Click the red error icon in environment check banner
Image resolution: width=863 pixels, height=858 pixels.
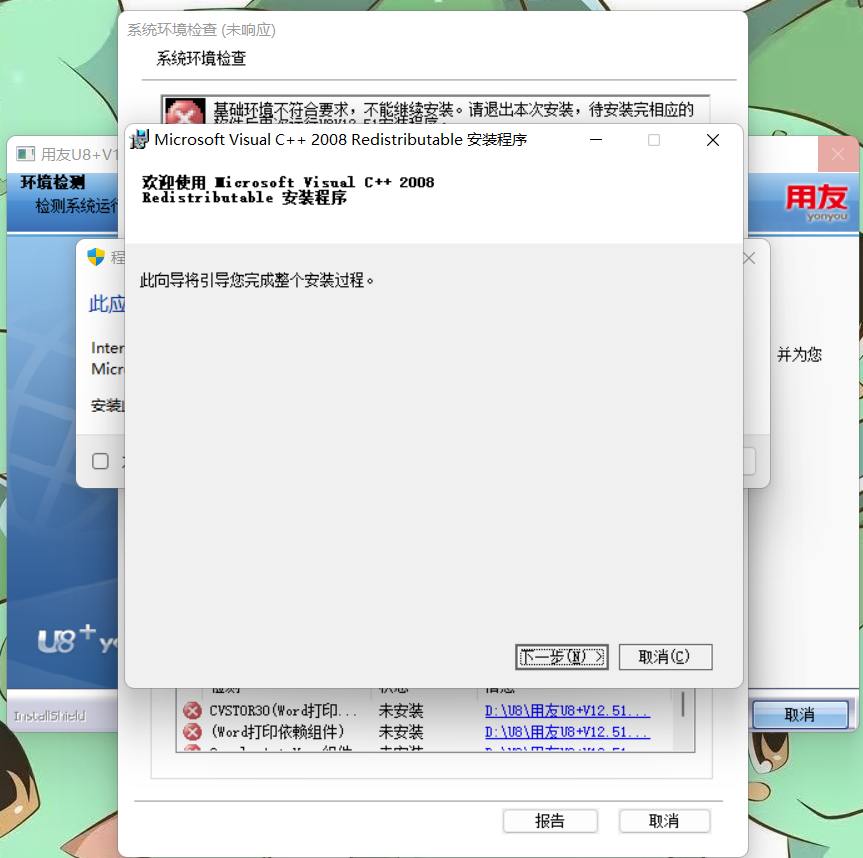[x=185, y=111]
